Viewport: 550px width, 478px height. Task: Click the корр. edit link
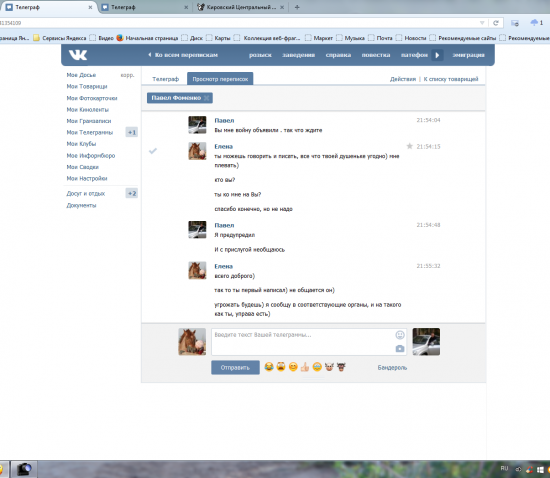(127, 75)
